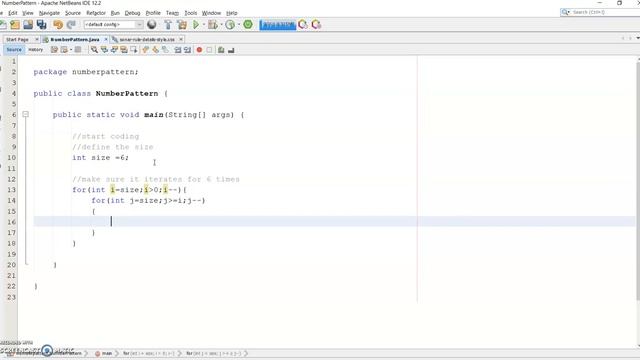Image resolution: width=640 pixels, height=360 pixels.
Task: Open the Edit menu
Action: tap(13, 13)
